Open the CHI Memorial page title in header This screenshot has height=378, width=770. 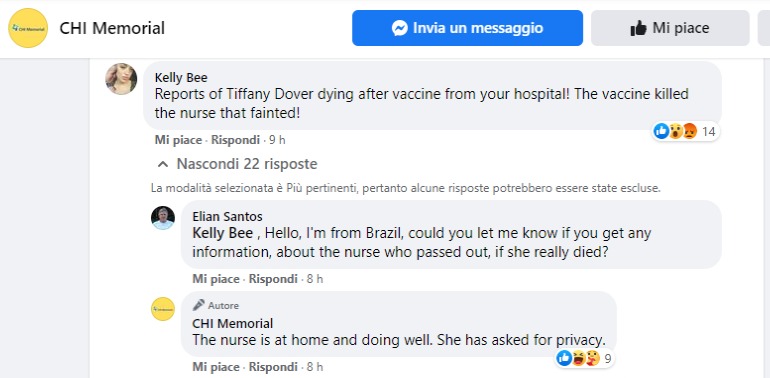coord(112,28)
